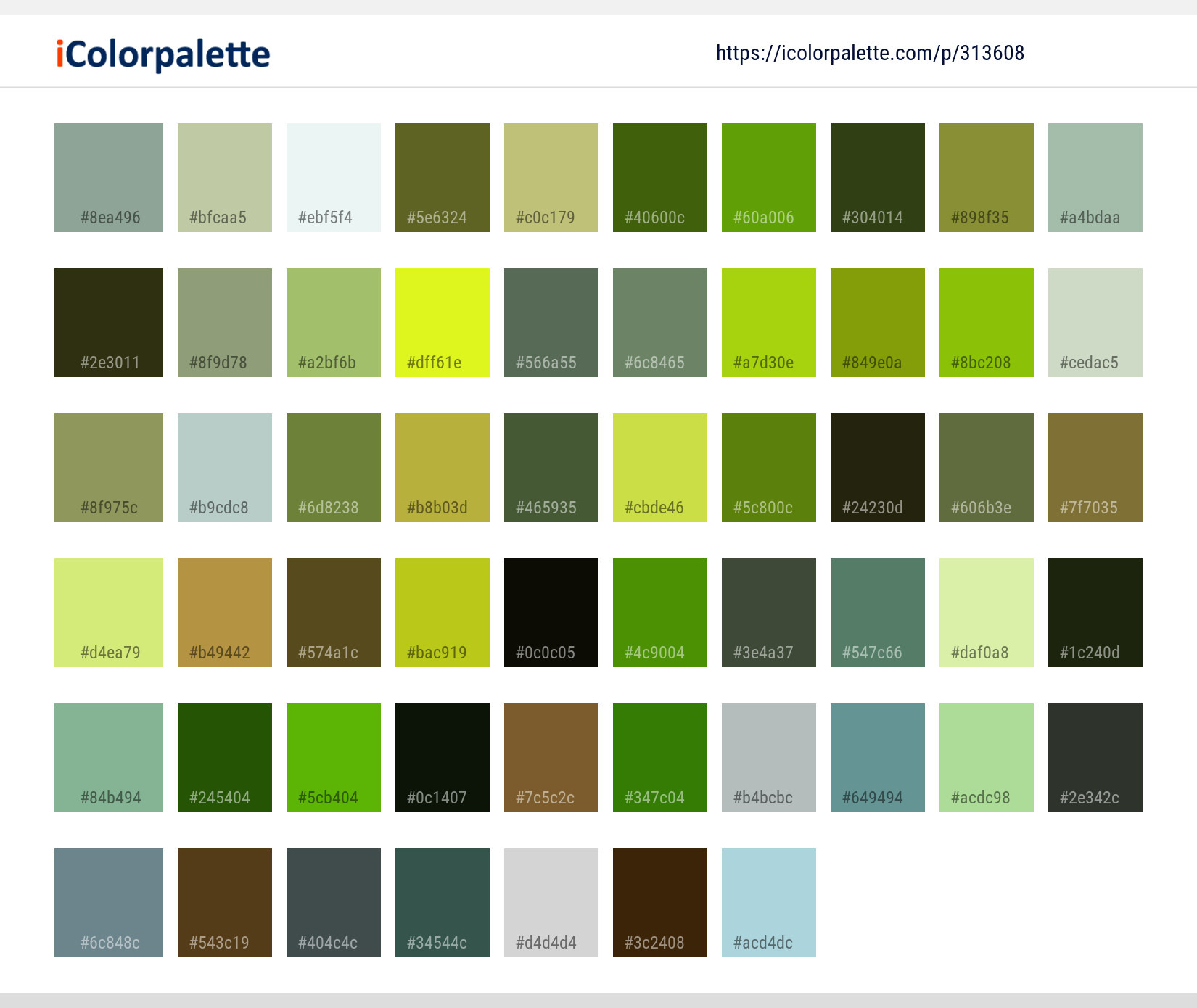Image resolution: width=1197 pixels, height=1008 pixels.
Task: Pick the #ebf5f4 pale swatch
Action: click(334, 178)
